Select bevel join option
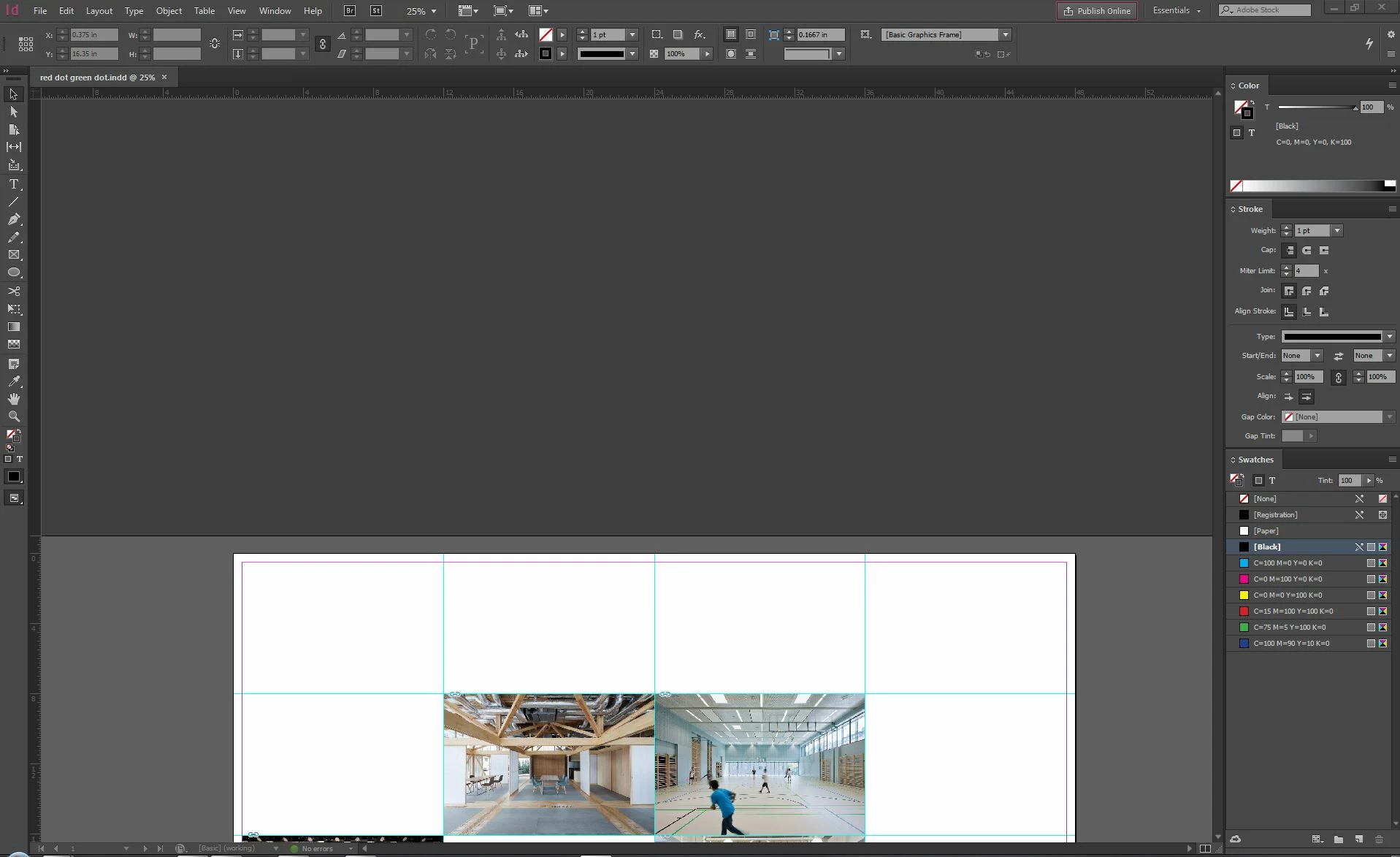Screen dimensions: 1400x857 click(1324, 291)
